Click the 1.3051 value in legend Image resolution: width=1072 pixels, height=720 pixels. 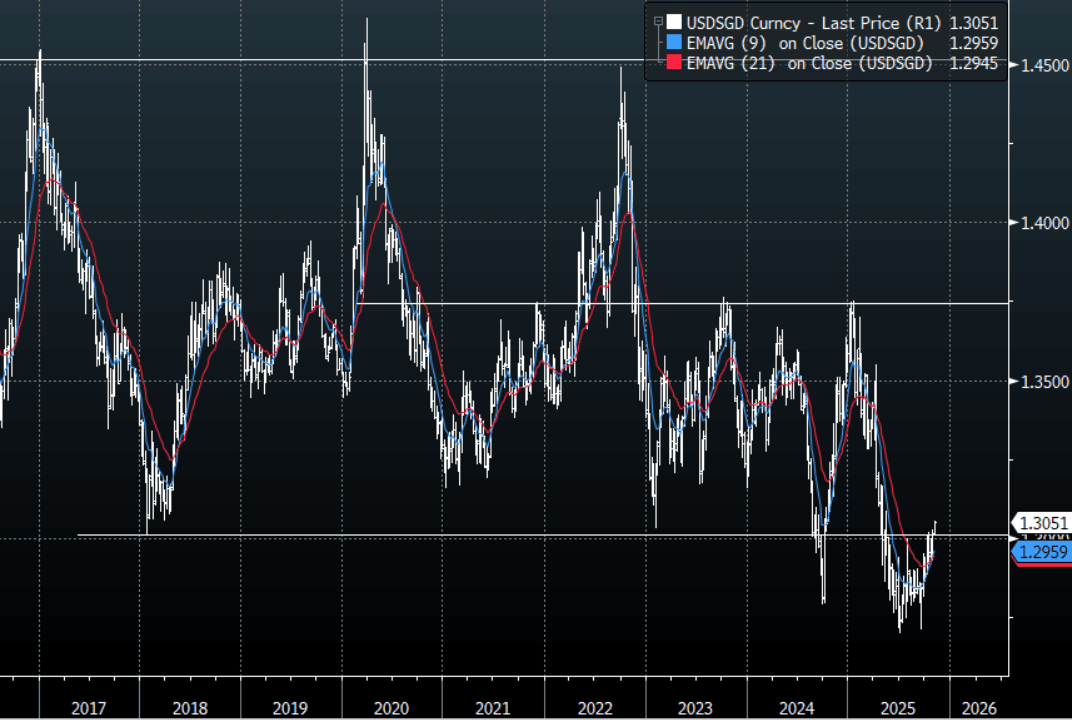tap(974, 22)
